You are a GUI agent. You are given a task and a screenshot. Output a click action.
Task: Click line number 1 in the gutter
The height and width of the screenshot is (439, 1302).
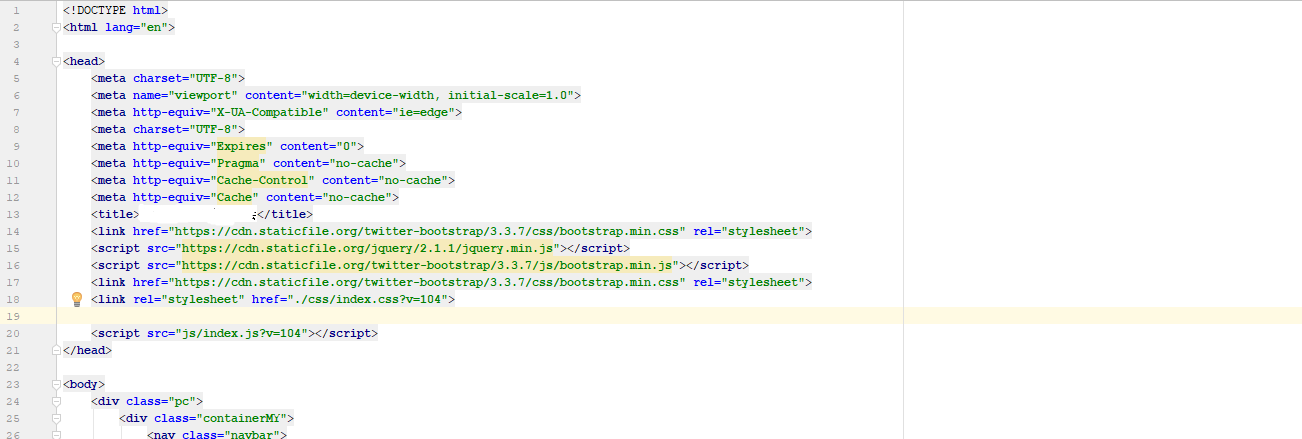click(x=16, y=10)
